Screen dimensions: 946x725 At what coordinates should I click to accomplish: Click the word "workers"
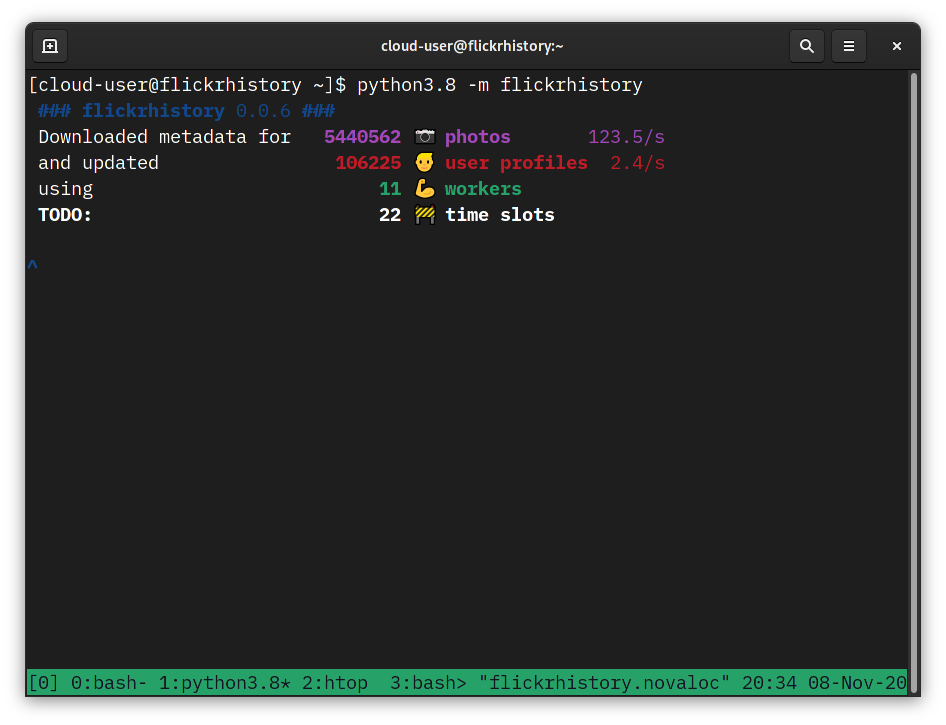click(483, 189)
